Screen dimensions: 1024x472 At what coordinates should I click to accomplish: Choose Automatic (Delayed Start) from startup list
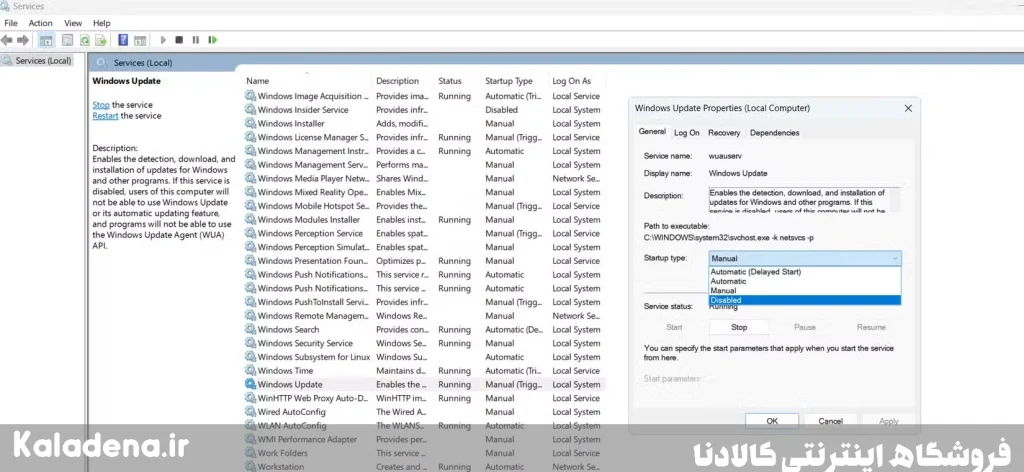(805, 272)
